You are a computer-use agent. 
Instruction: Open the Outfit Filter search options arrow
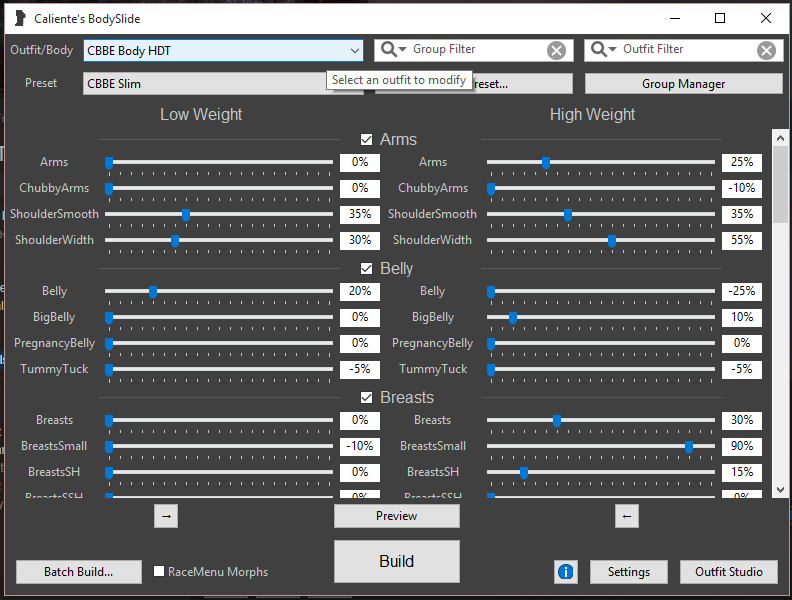613,49
